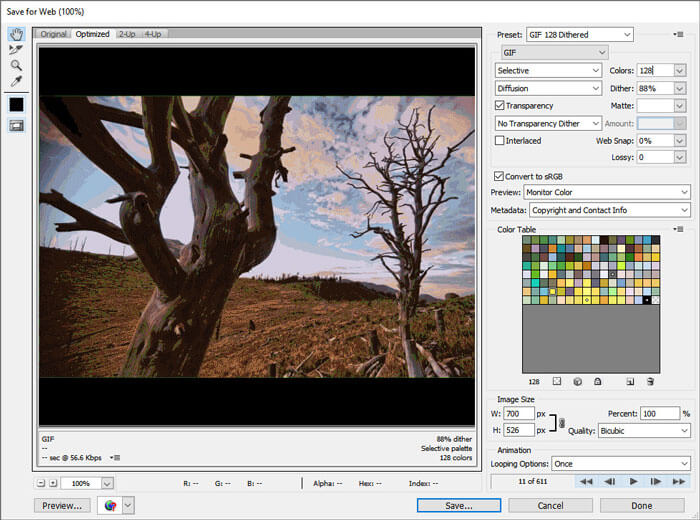
Task: Toggle slices visibility icon
Action: [17, 126]
